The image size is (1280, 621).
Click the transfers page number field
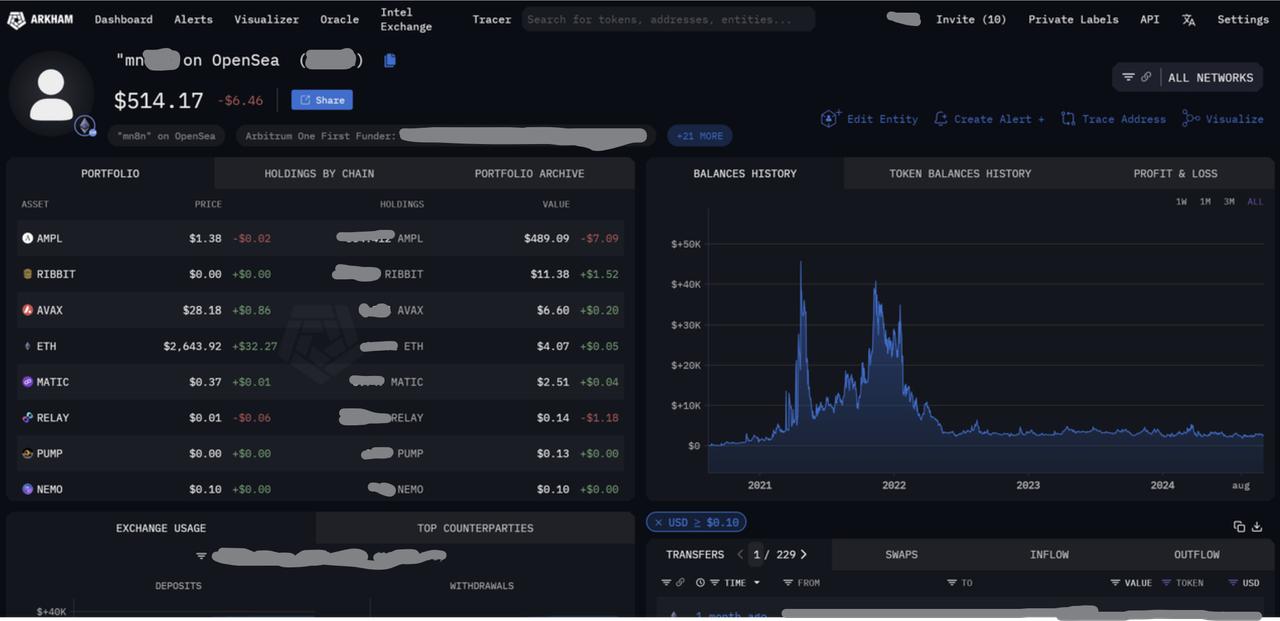tap(757, 554)
